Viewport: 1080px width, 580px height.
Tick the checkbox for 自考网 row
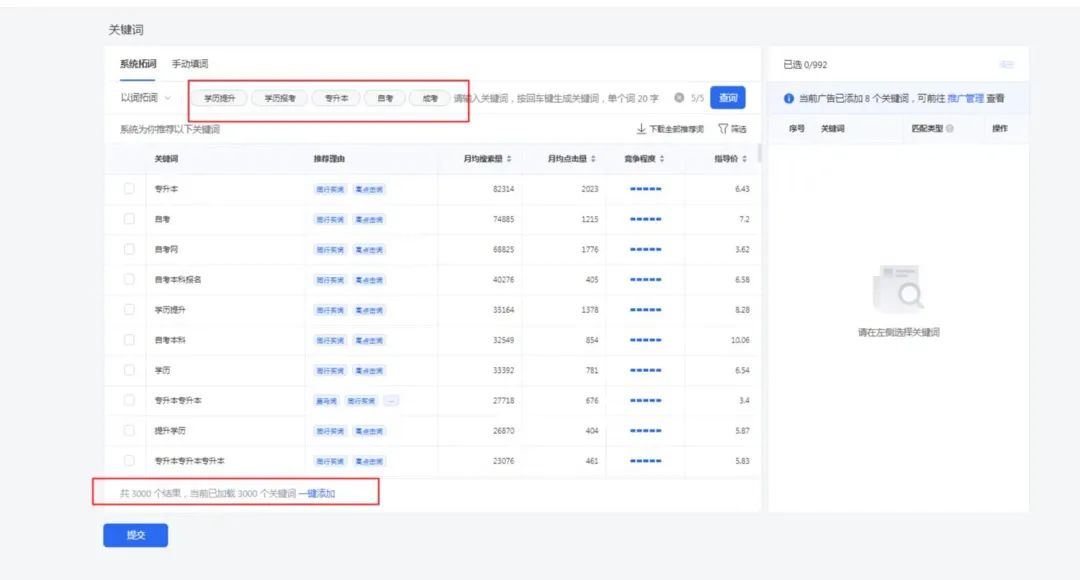(x=129, y=249)
